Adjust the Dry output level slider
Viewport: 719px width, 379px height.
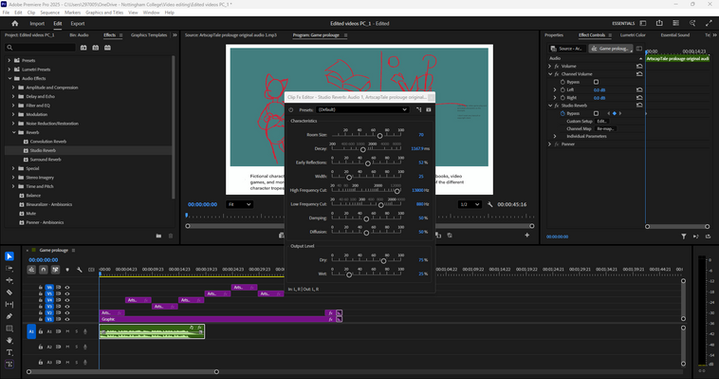383,261
